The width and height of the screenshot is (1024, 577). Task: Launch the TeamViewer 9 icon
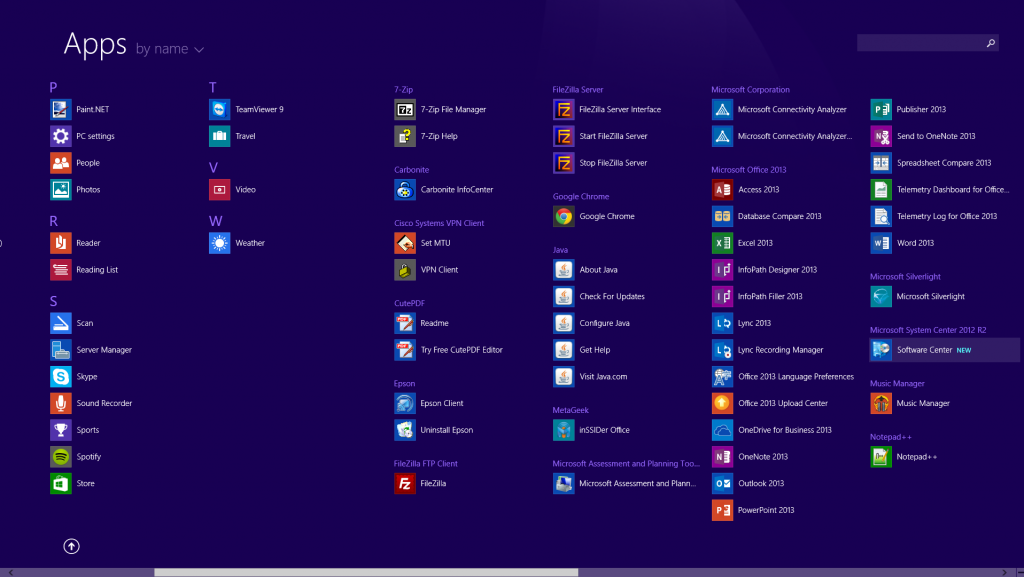tap(219, 110)
